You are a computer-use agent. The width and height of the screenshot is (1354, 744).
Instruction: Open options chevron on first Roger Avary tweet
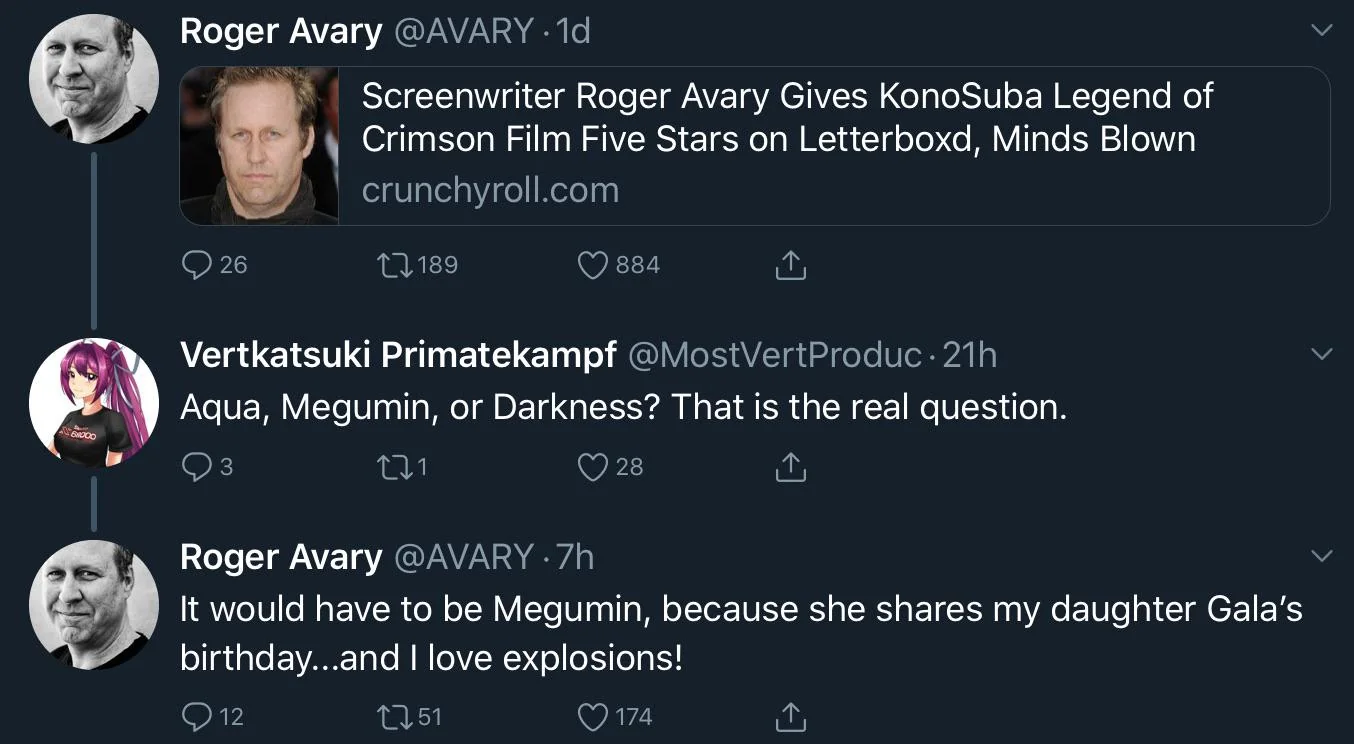click(1321, 32)
